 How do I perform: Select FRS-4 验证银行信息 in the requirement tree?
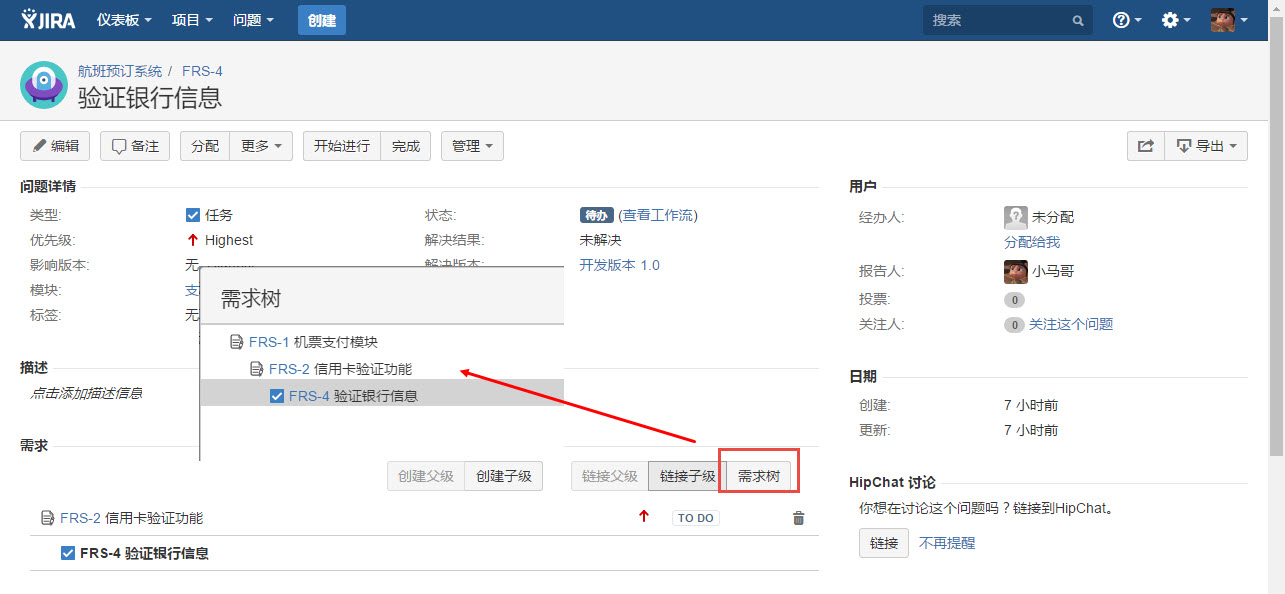353,396
